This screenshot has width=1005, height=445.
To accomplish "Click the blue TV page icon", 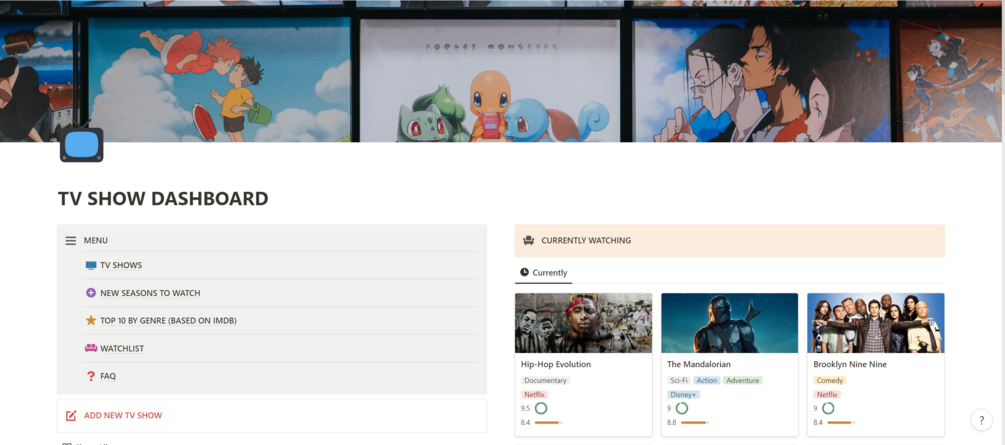I will 81,143.
